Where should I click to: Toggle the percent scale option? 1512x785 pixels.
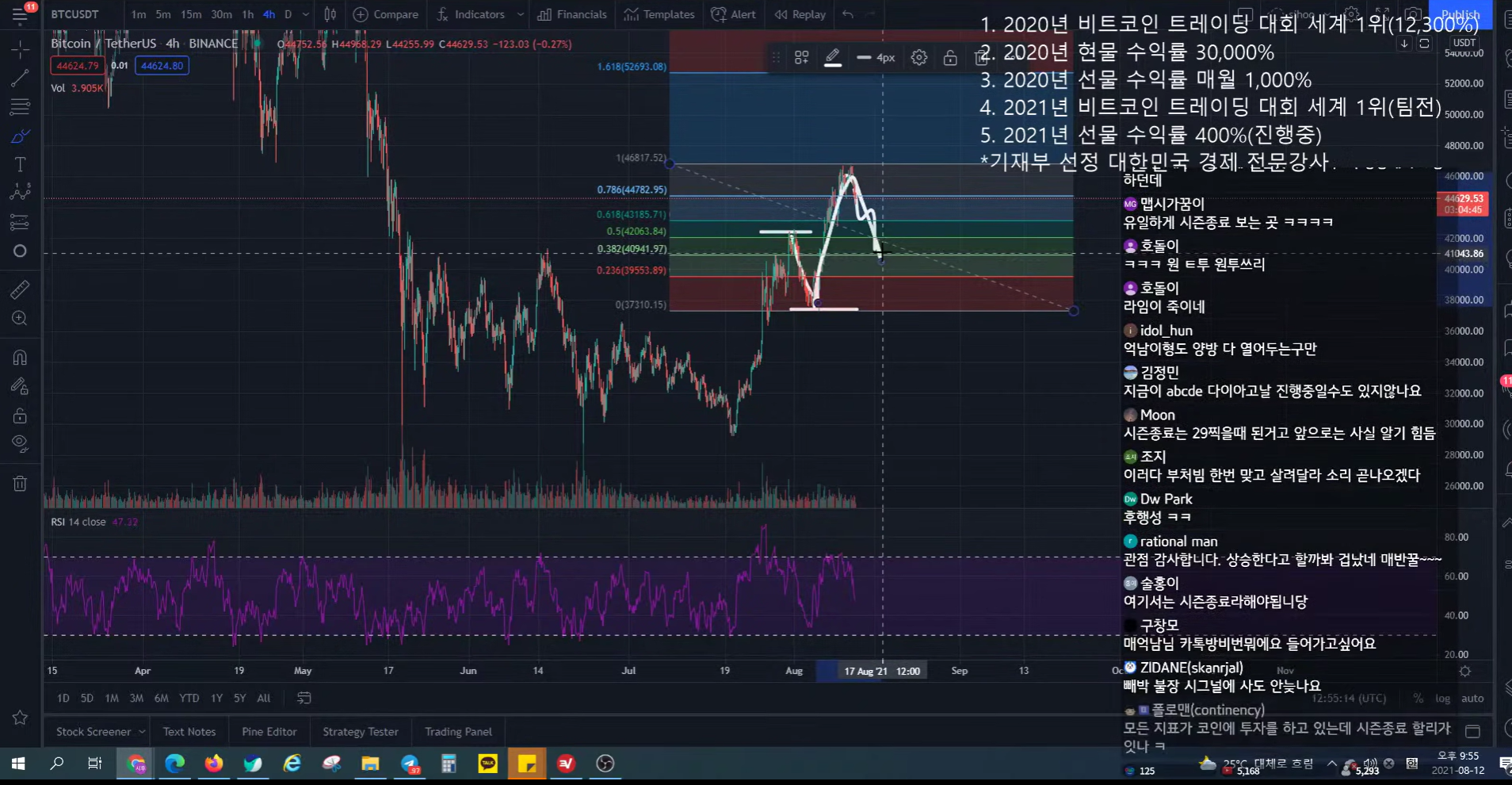point(1418,698)
